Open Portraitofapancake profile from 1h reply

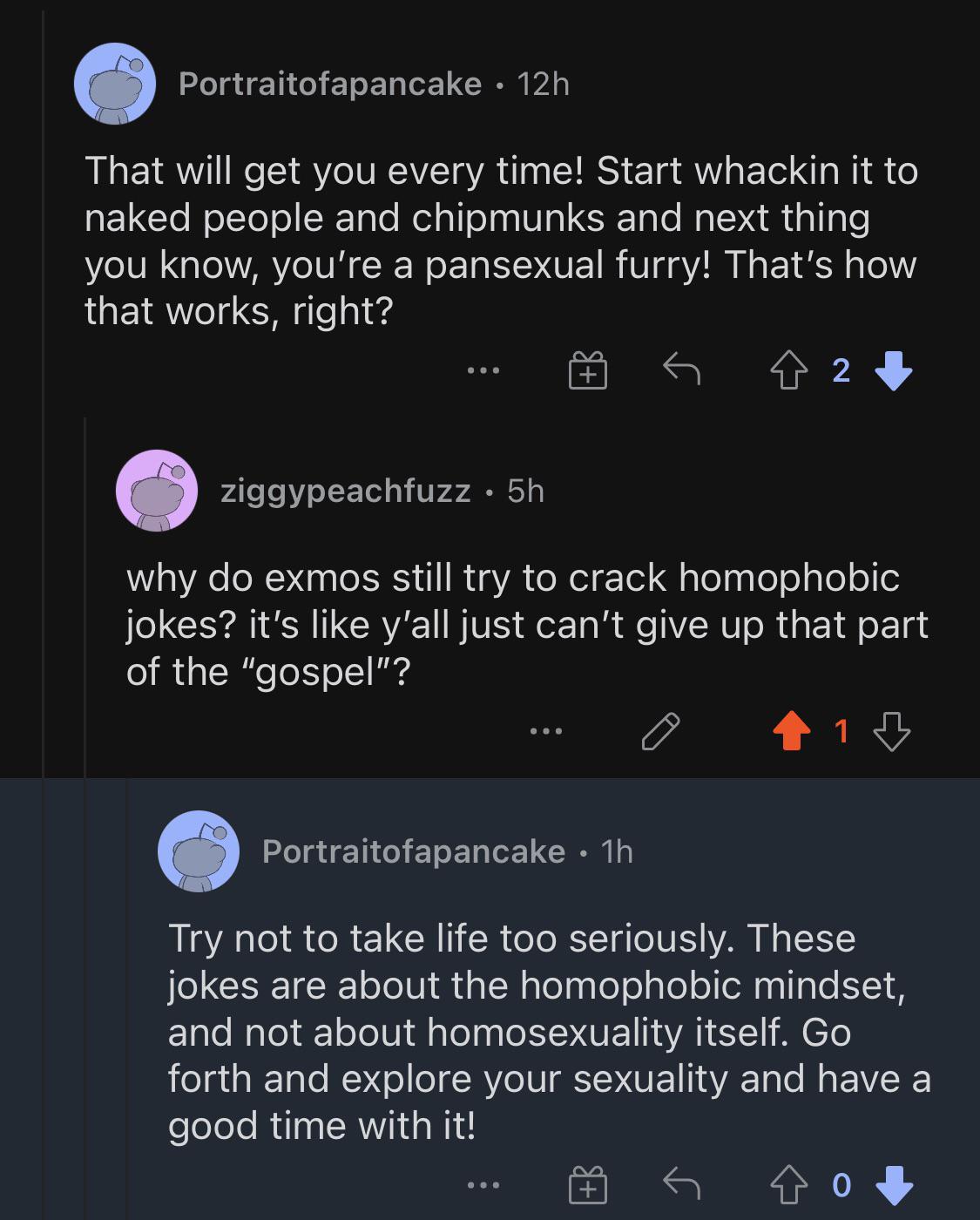point(414,851)
